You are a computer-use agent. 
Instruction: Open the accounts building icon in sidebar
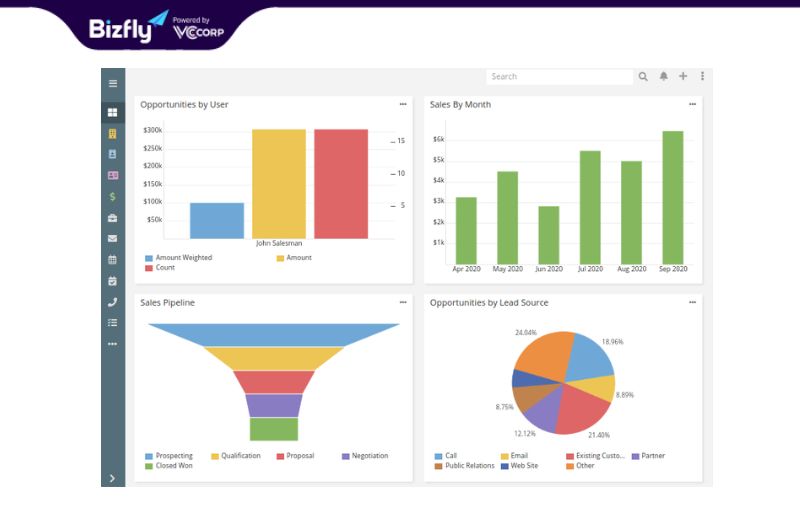tap(113, 134)
